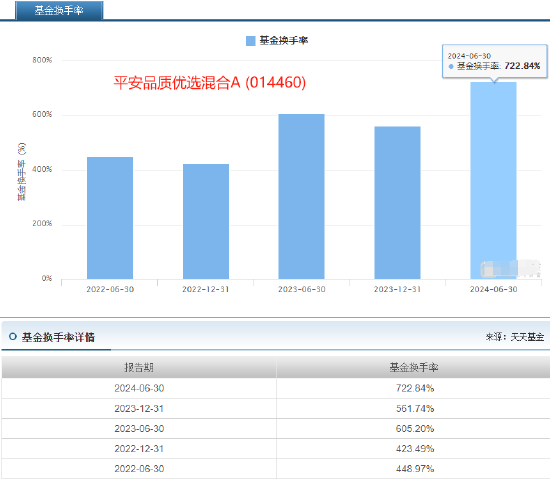Select table cell 423.49%
550x482 pixels.
coord(415,449)
